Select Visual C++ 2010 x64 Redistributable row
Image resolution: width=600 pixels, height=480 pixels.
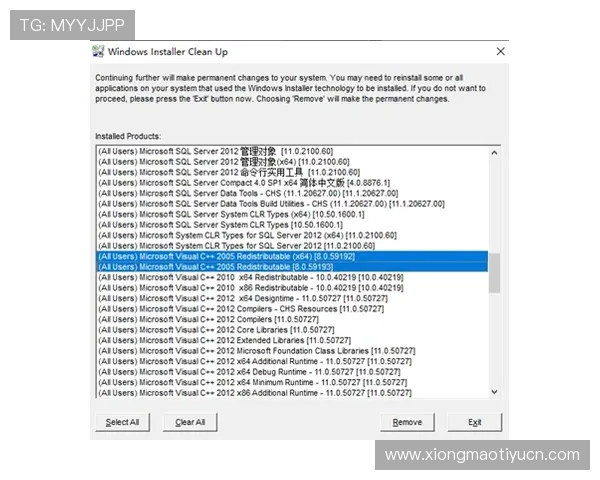(292, 277)
